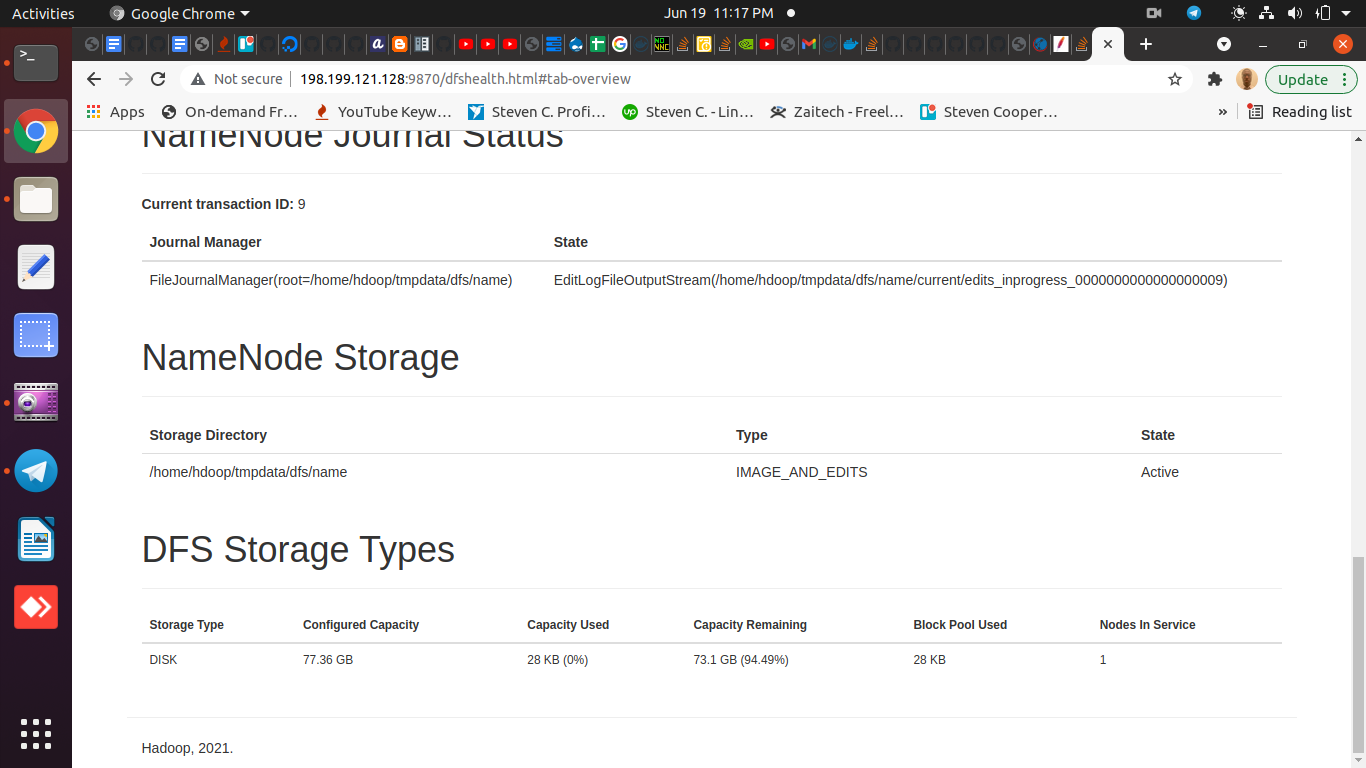Launch Terminal from the dock
Viewport: 1366px width, 768px height.
click(36, 63)
